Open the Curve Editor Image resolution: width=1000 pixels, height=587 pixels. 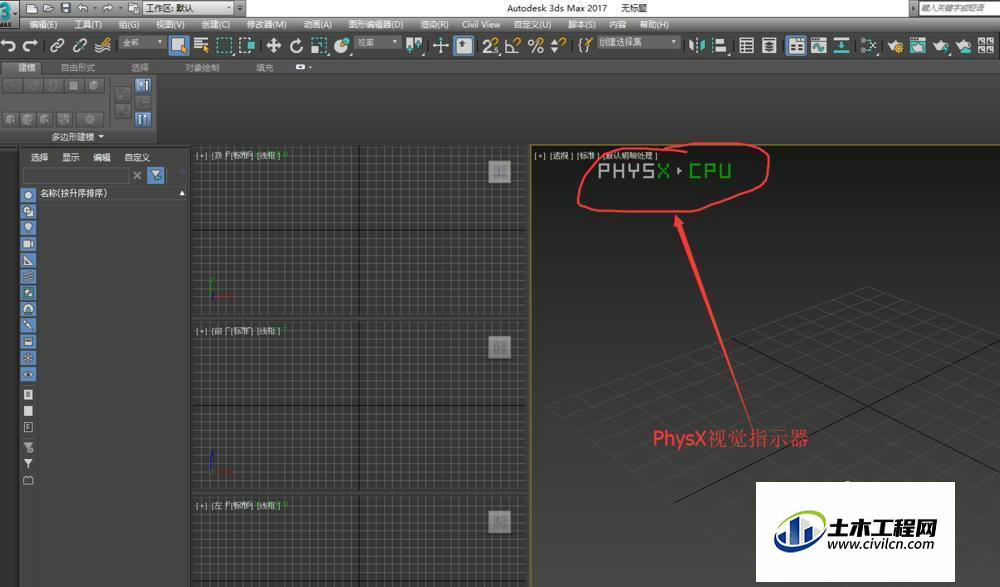(x=819, y=45)
